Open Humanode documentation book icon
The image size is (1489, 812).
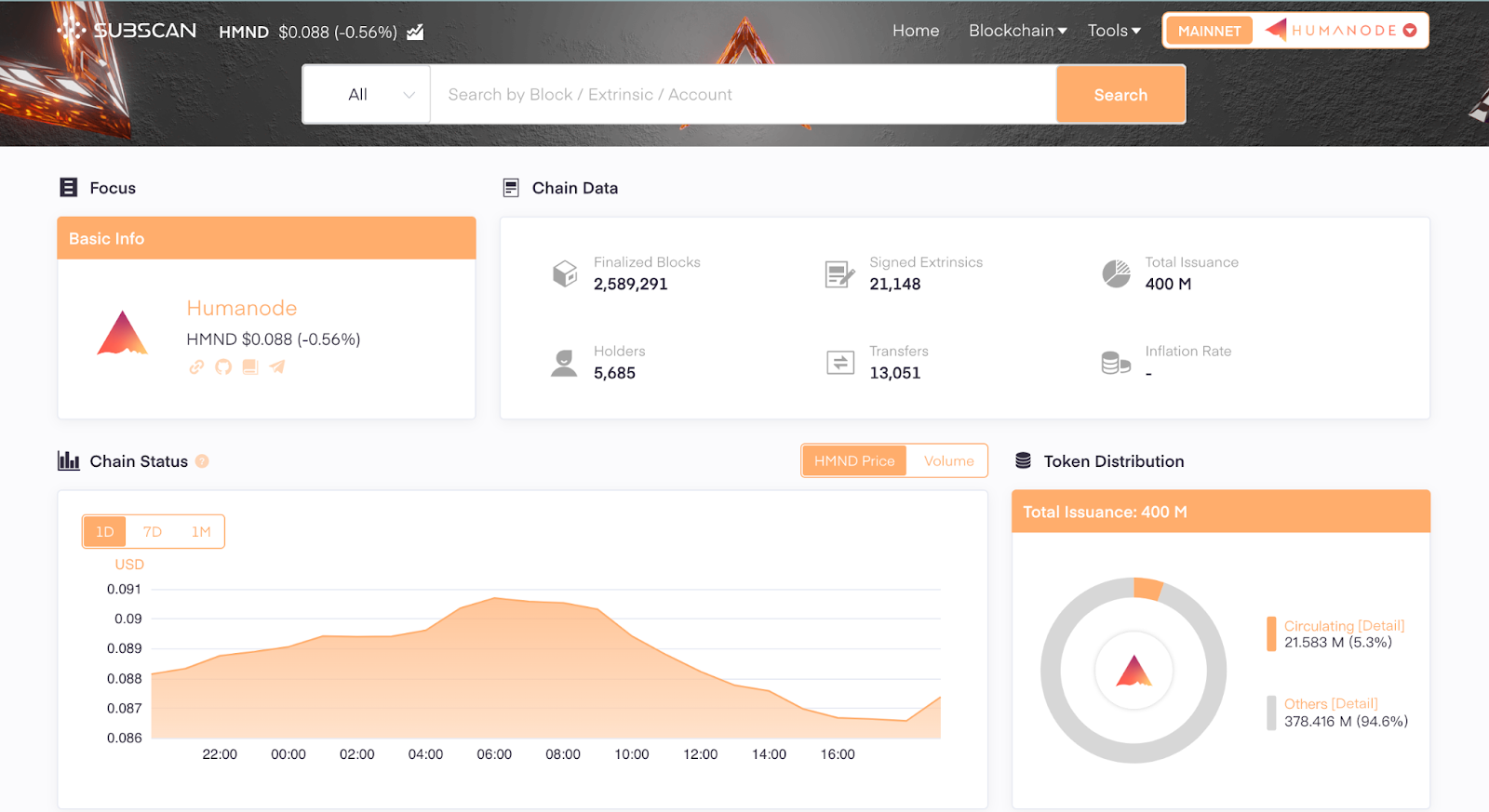250,366
